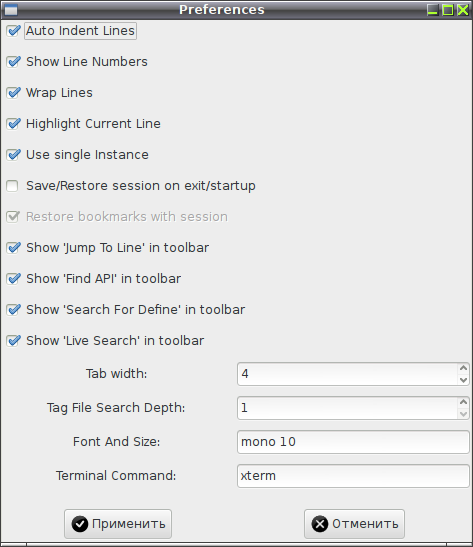Toggle Highlight Current Line checkbox
473x547 pixels.
(x=13, y=124)
